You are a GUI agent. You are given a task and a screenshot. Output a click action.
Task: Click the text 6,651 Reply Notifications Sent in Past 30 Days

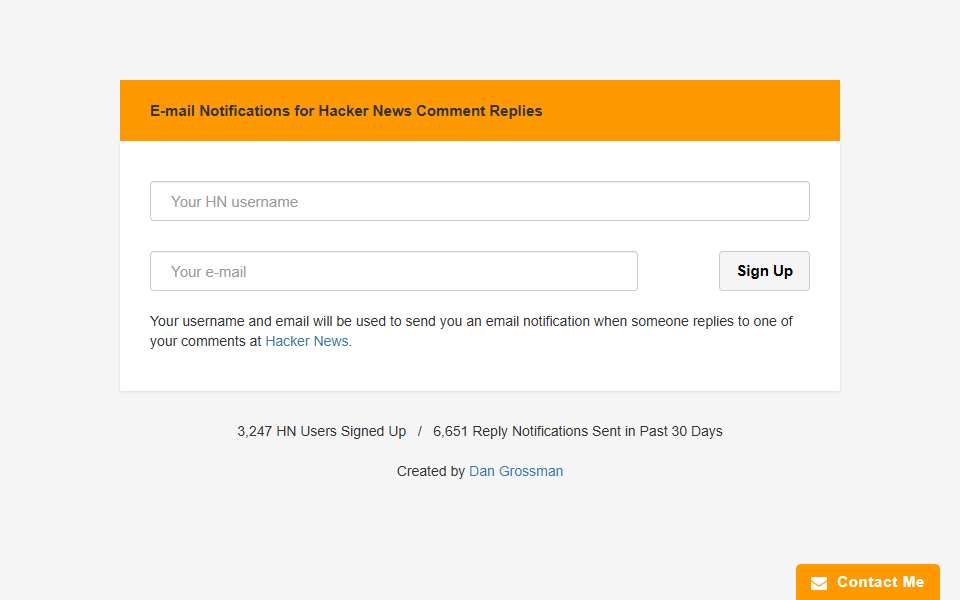[x=577, y=431]
